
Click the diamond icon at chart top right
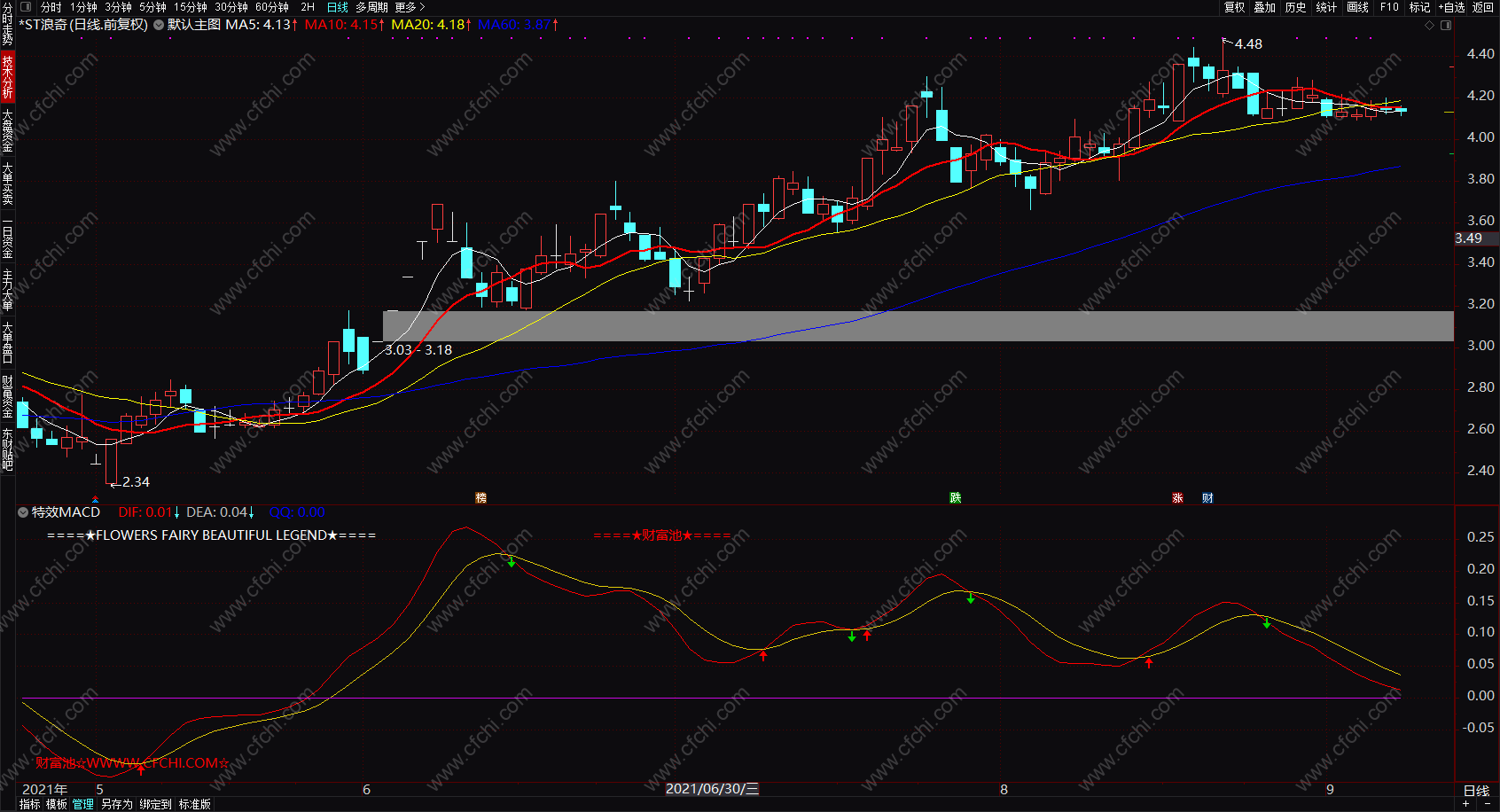1429,25
